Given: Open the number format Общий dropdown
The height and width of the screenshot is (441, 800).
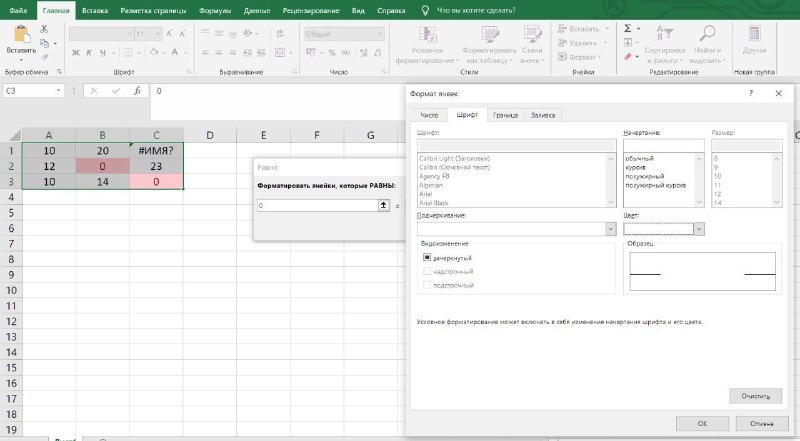Looking at the screenshot, I should [380, 34].
